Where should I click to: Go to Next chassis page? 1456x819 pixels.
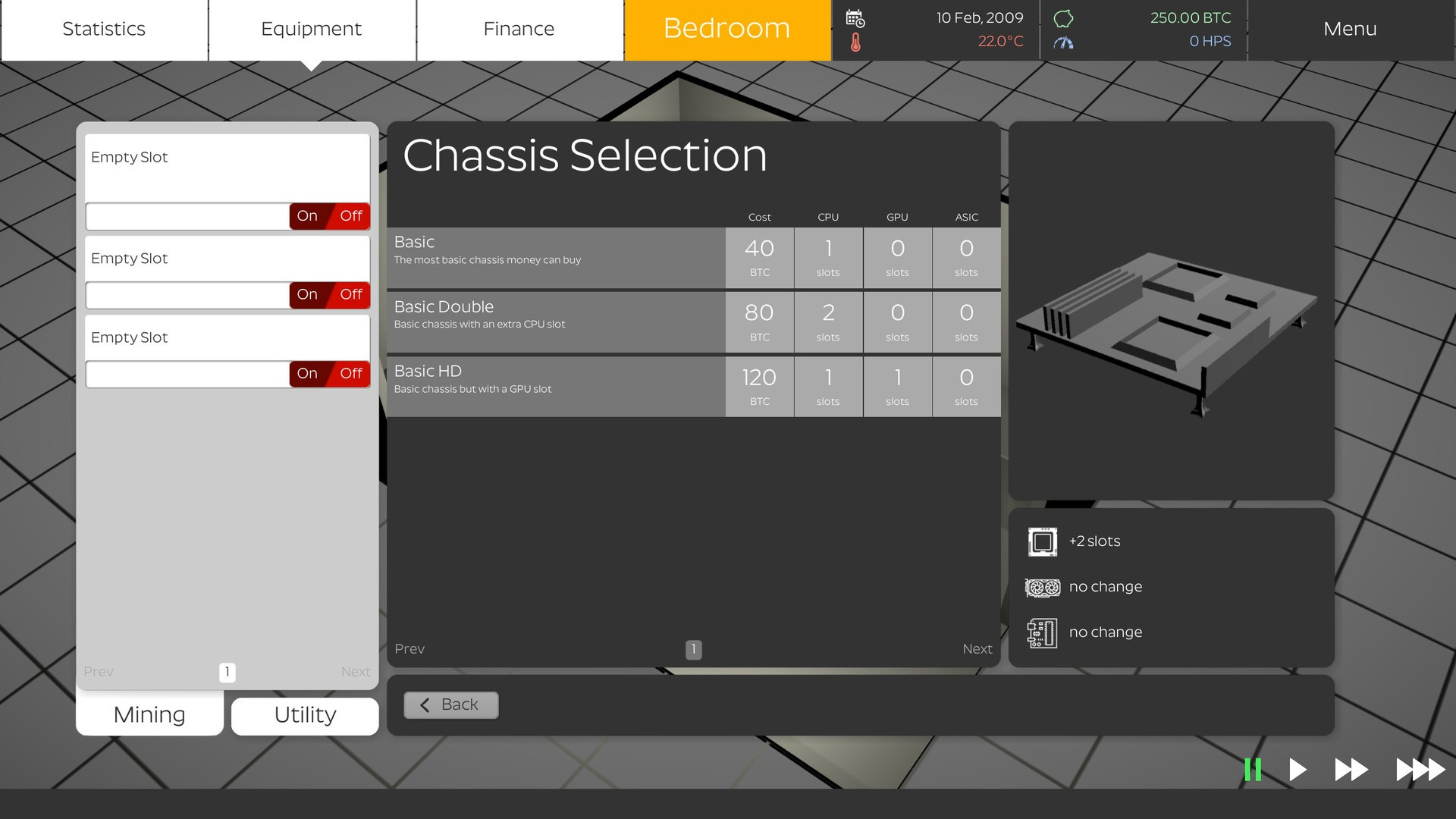point(977,649)
